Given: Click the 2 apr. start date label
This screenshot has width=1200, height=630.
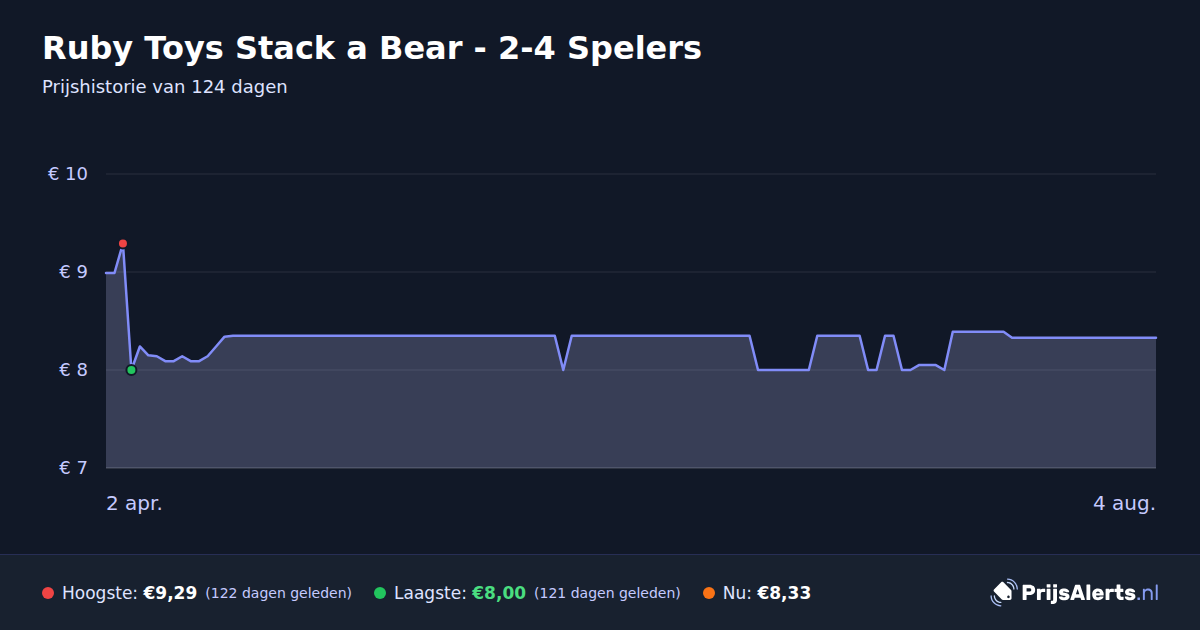Looking at the screenshot, I should click(135, 504).
